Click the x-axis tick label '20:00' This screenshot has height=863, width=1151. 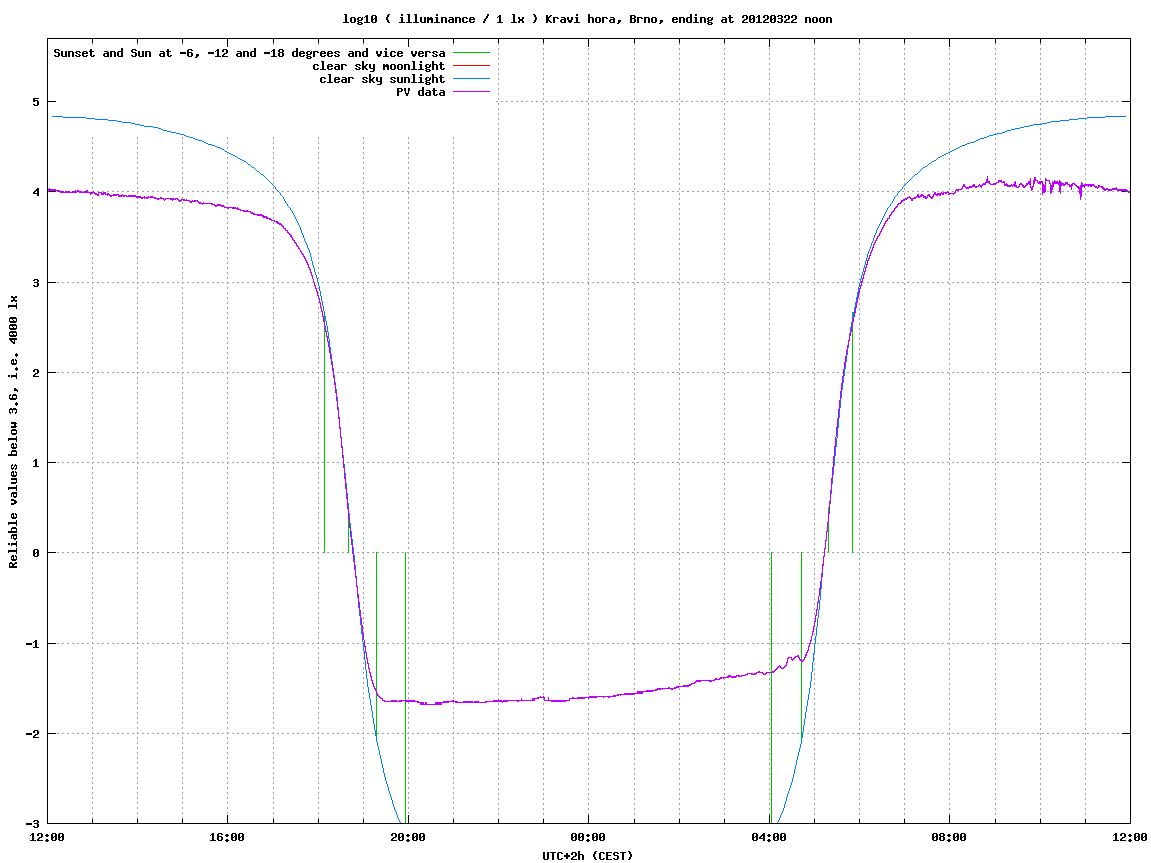408,837
